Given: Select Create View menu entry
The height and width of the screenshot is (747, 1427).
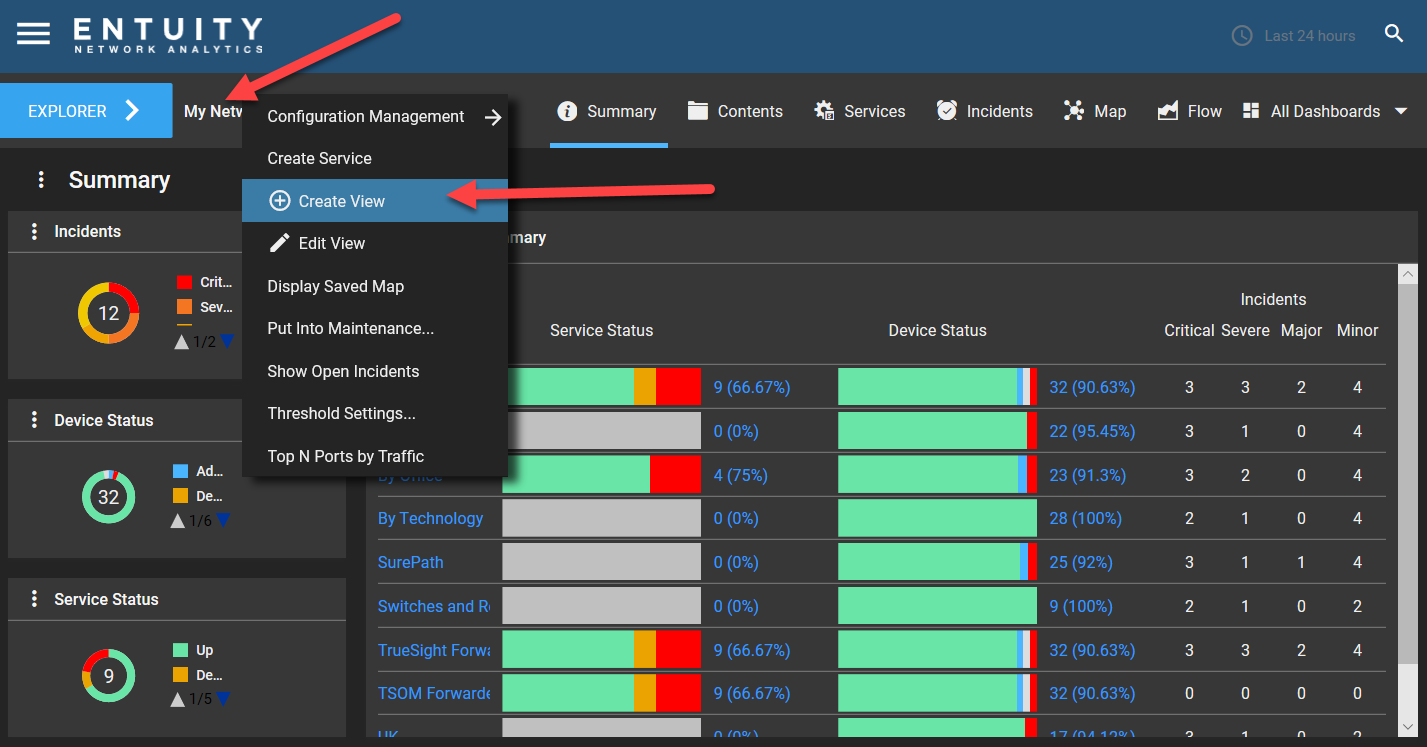Looking at the screenshot, I should coord(375,201).
